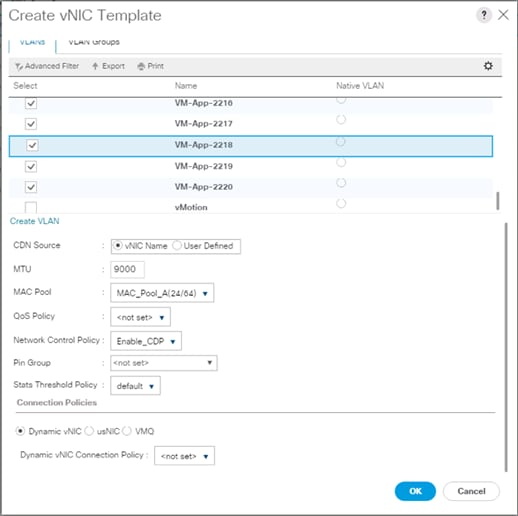Viewport: 518px width, 516px height.
Task: Click the Advanced Filter funnel icon
Action: pos(19,66)
